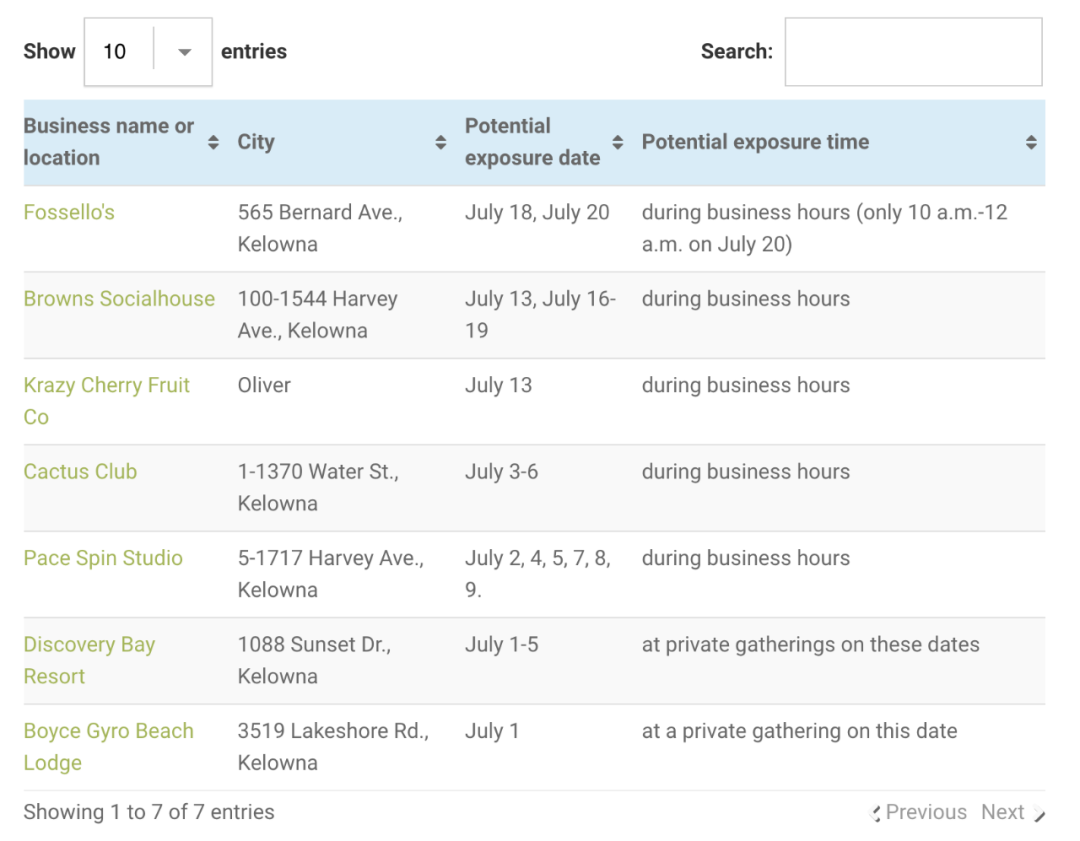
Task: Open the Browns Socialhouse link
Action: coord(119,299)
